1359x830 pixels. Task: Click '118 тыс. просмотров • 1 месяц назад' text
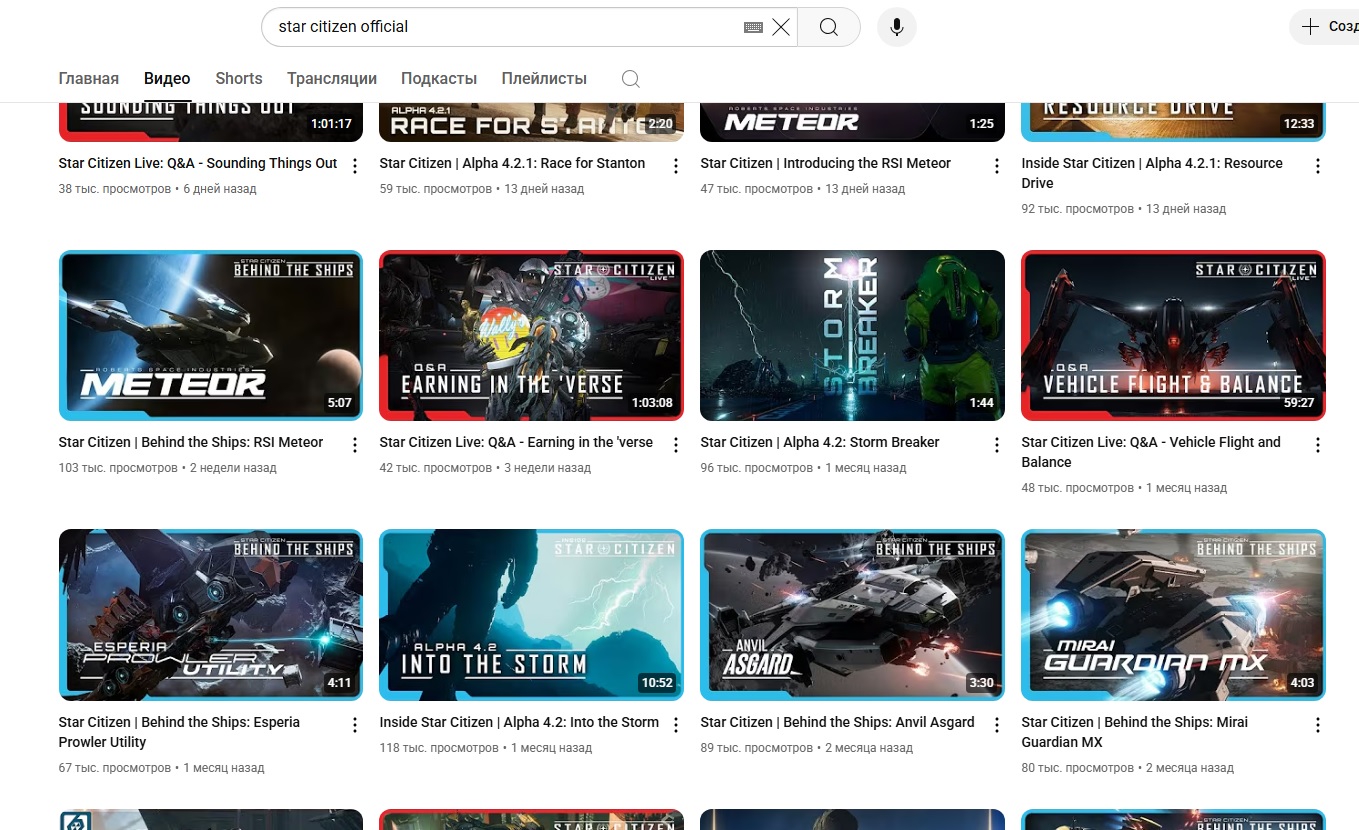[x=486, y=748]
